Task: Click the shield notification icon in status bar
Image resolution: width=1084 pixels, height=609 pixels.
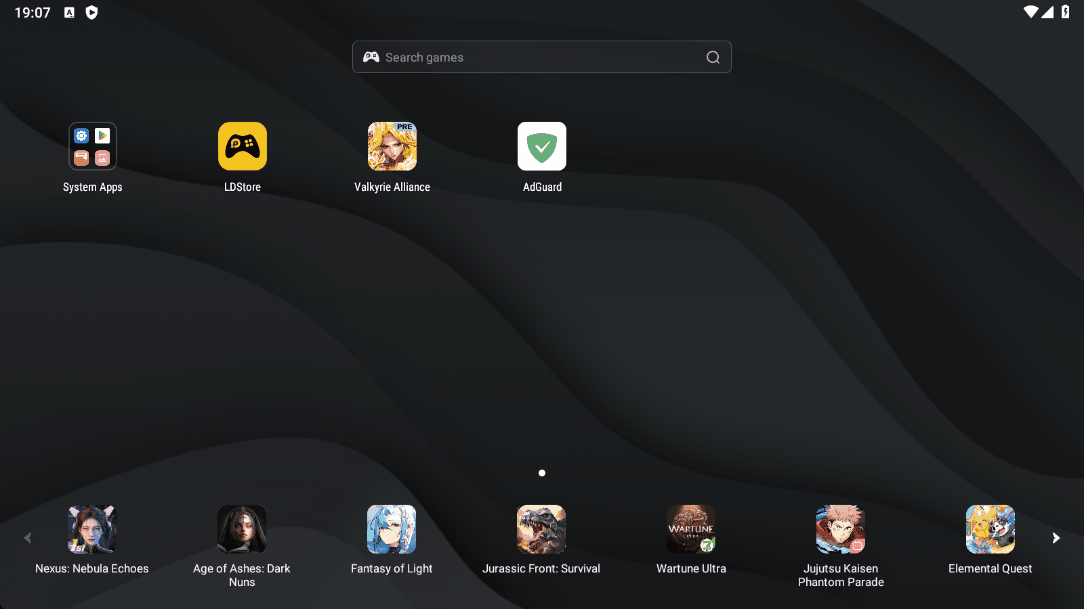Action: click(x=92, y=13)
